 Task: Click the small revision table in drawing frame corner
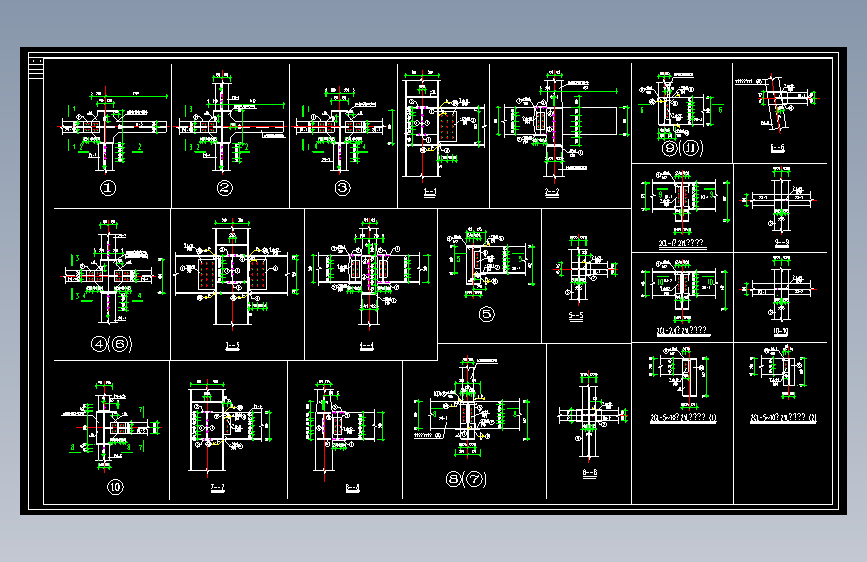[x=36, y=69]
